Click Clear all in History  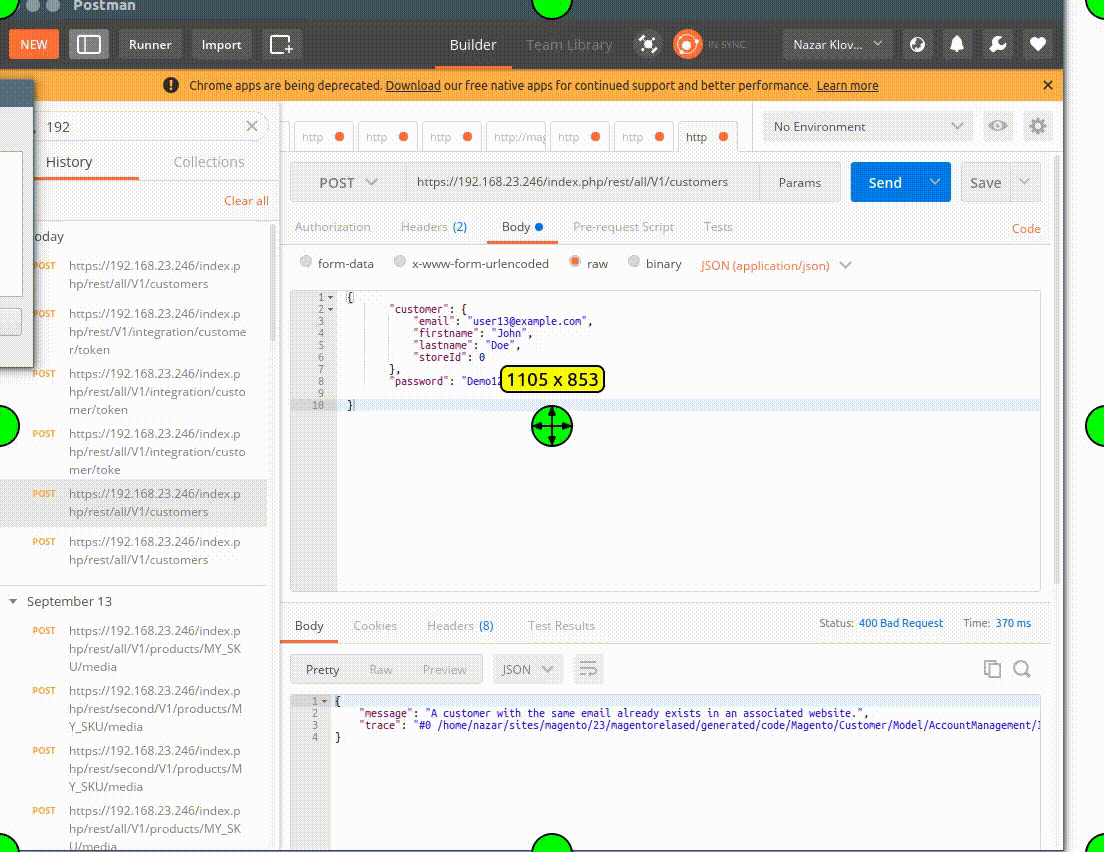[246, 200]
